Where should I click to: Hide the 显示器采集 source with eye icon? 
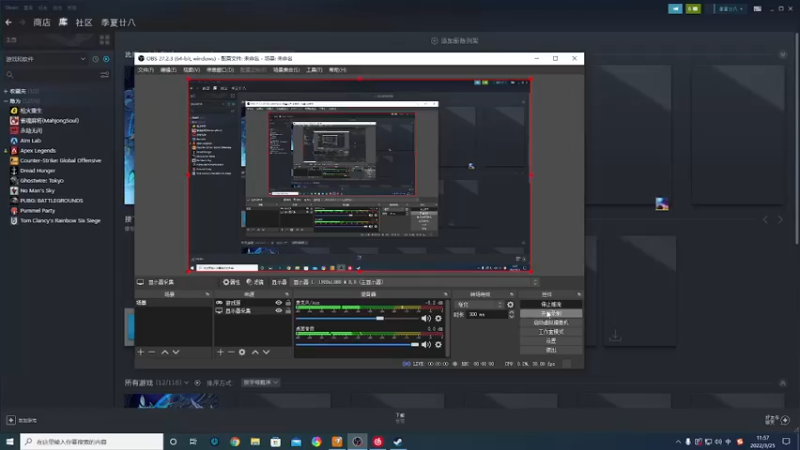coord(279,311)
